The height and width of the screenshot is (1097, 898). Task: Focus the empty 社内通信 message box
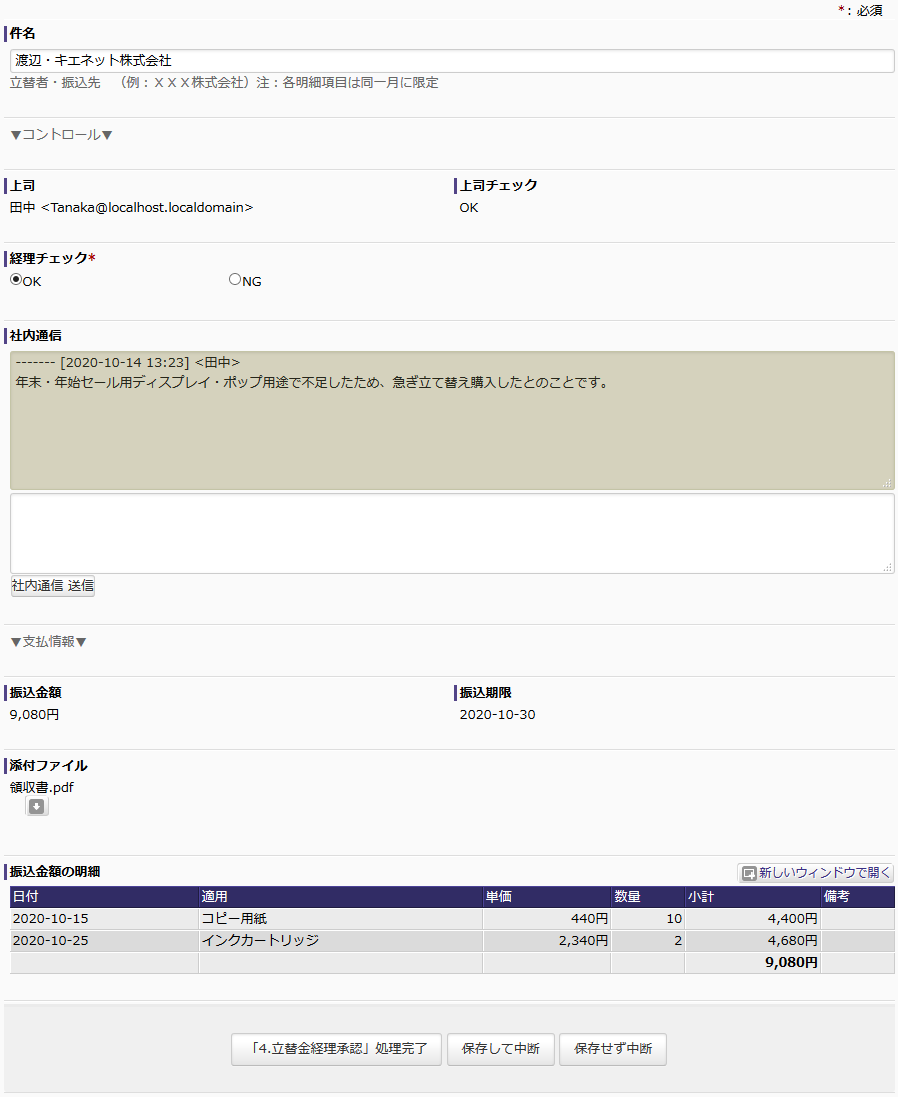pos(452,533)
